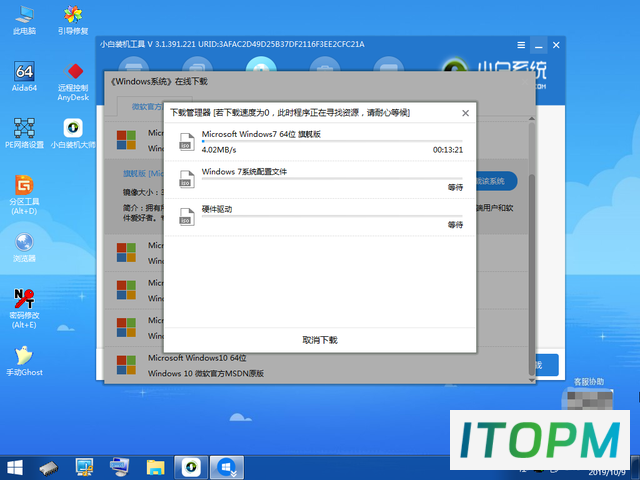Click the Windows 7系统配置文件 progress bar
The width and height of the screenshot is (640, 480).
pyautogui.click(x=332, y=179)
